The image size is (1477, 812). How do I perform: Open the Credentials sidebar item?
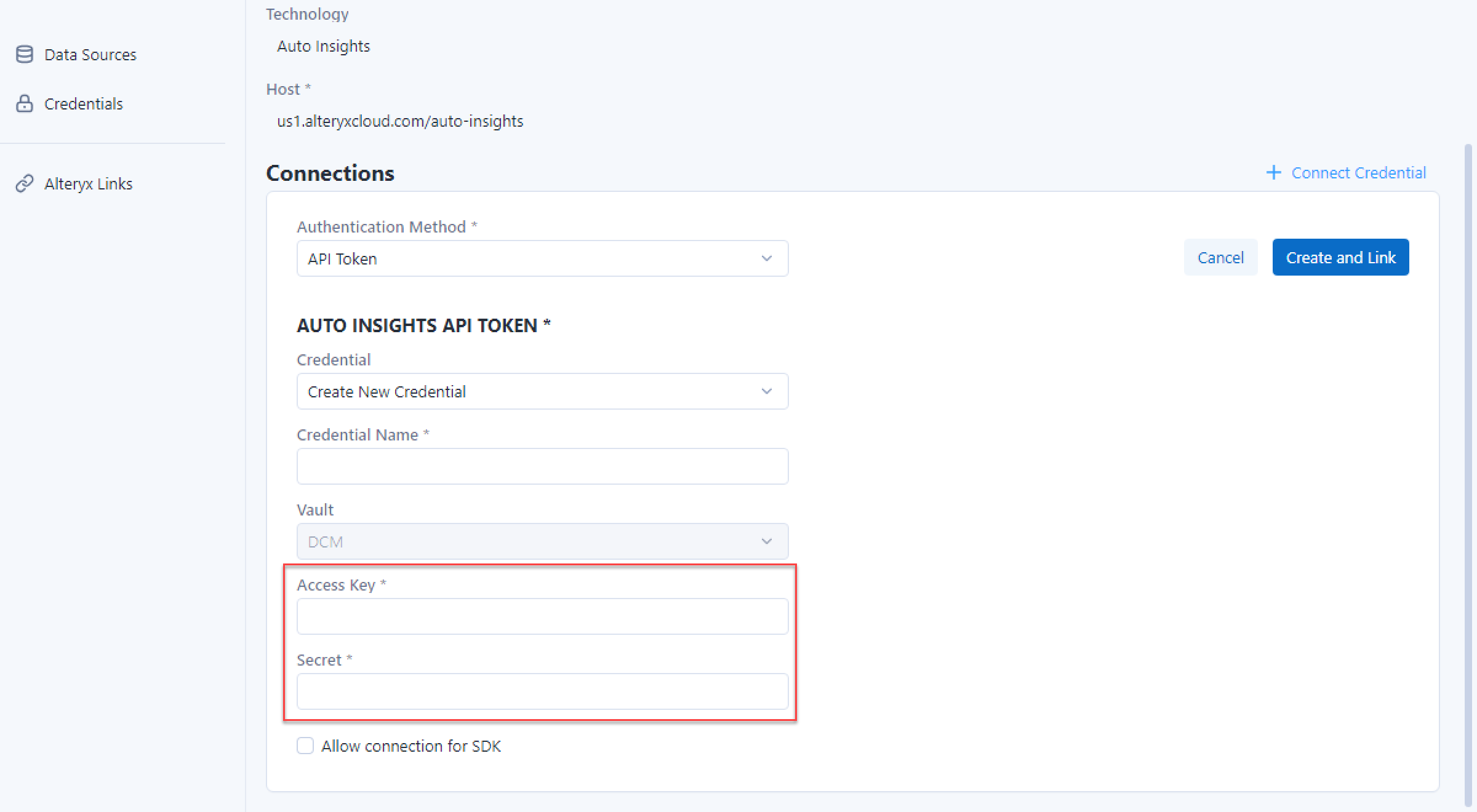pos(84,104)
